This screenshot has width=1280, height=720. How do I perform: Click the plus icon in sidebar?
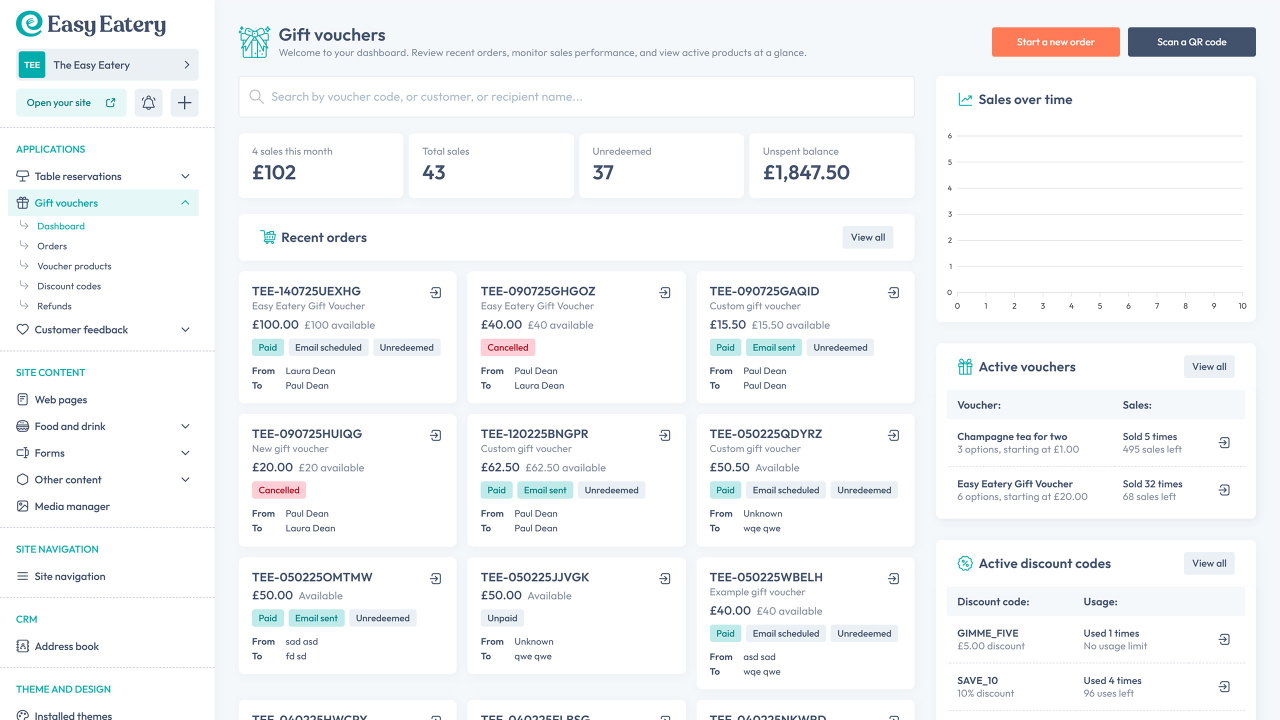pos(184,103)
